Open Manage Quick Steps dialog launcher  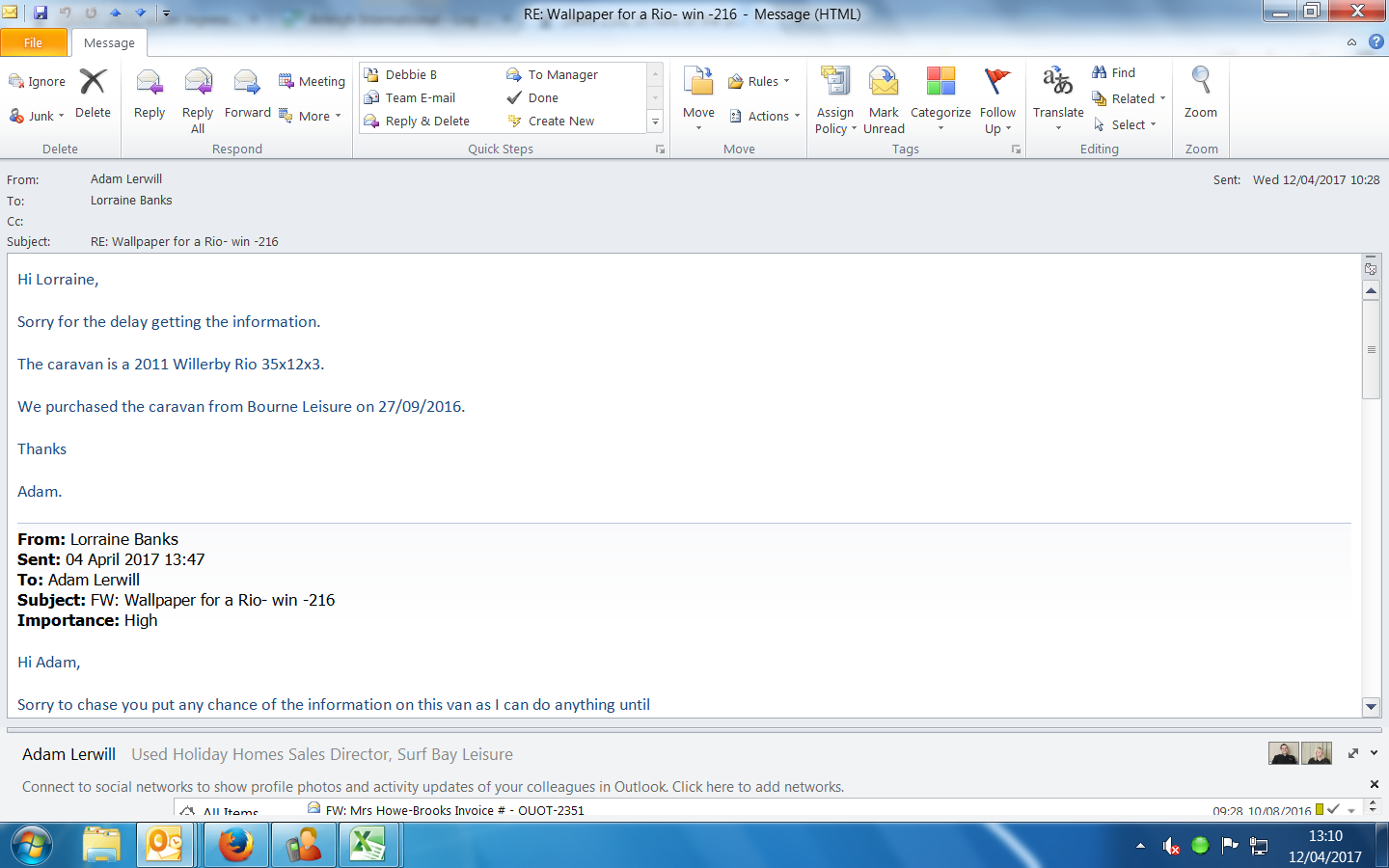click(661, 149)
